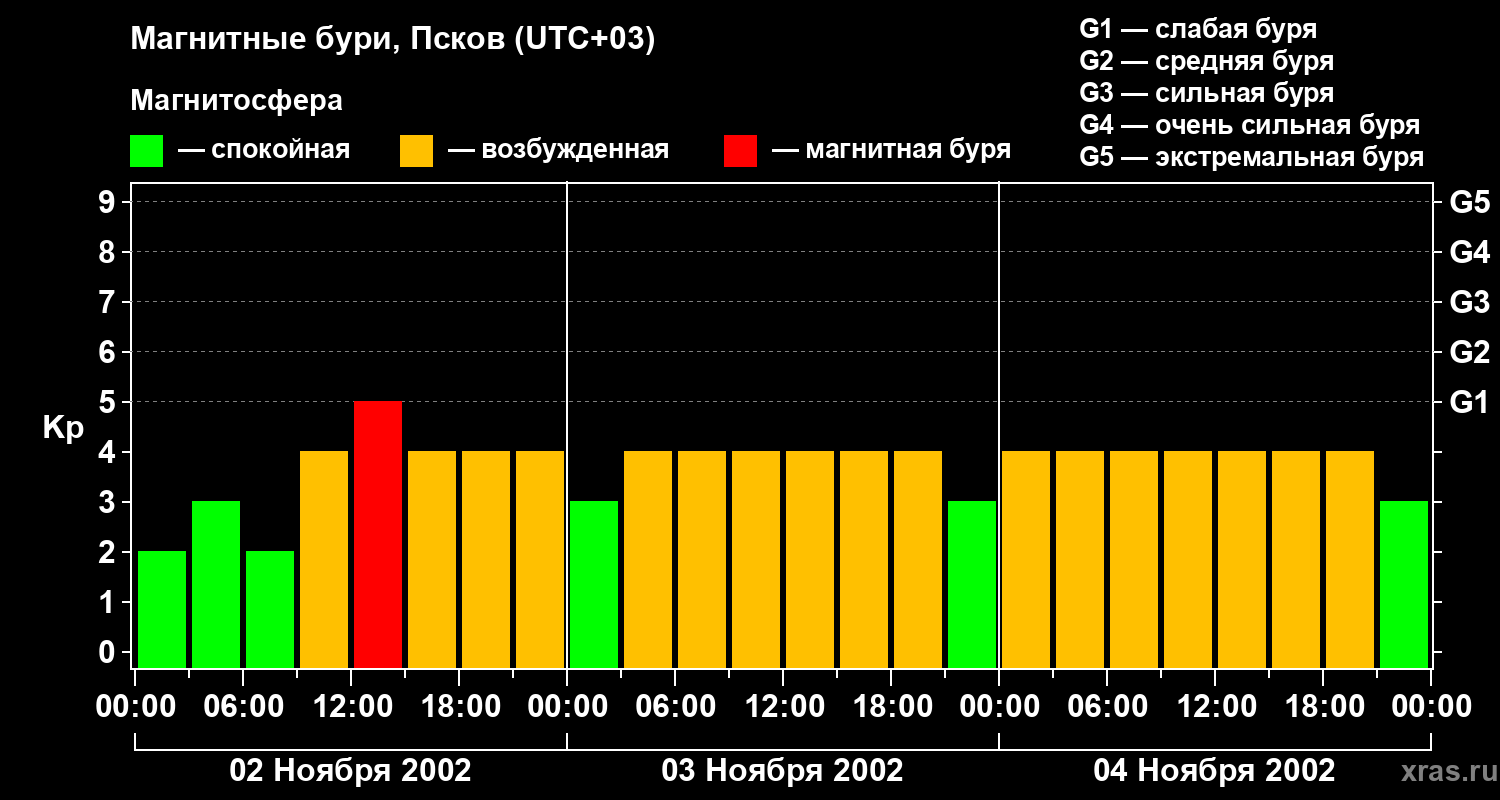Click the '03 Ноября 2002' date label
Image resolution: width=1500 pixels, height=800 pixels.
coord(783,770)
